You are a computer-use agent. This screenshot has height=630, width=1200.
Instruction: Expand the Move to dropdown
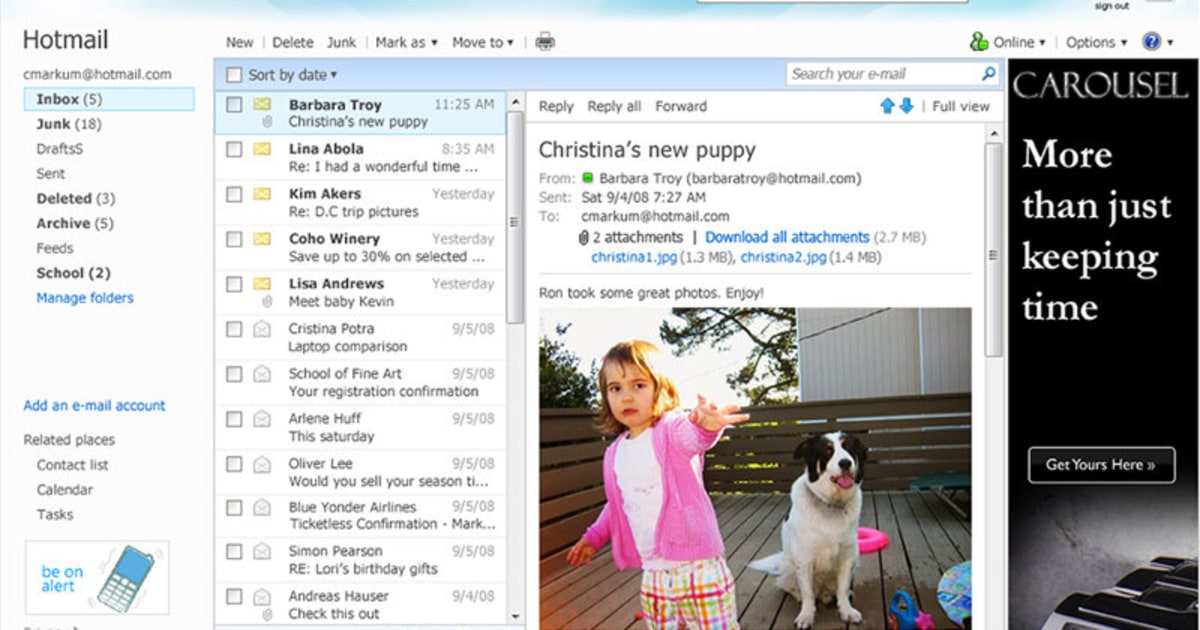pos(481,42)
